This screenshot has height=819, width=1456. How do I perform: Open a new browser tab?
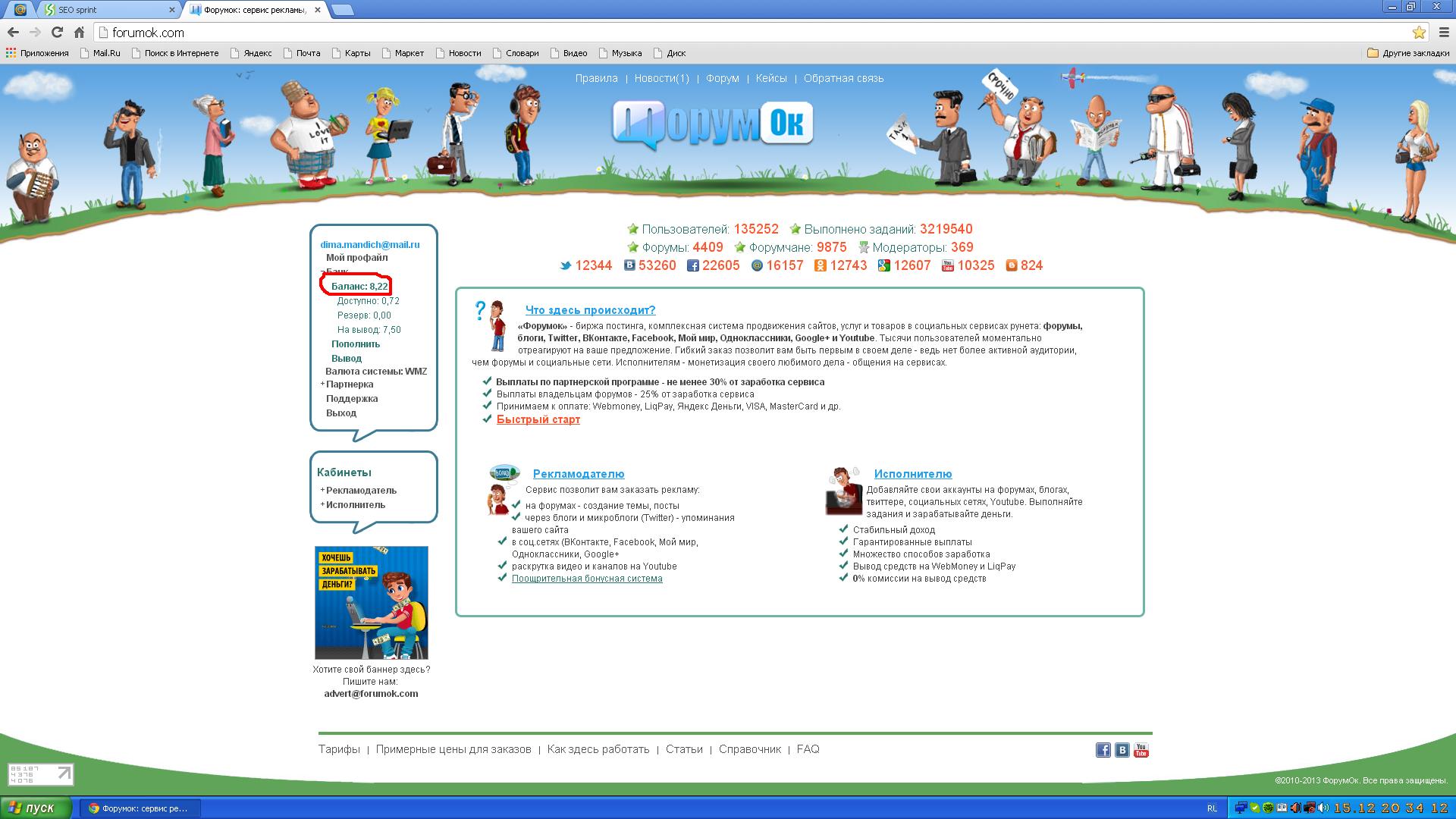343,10
